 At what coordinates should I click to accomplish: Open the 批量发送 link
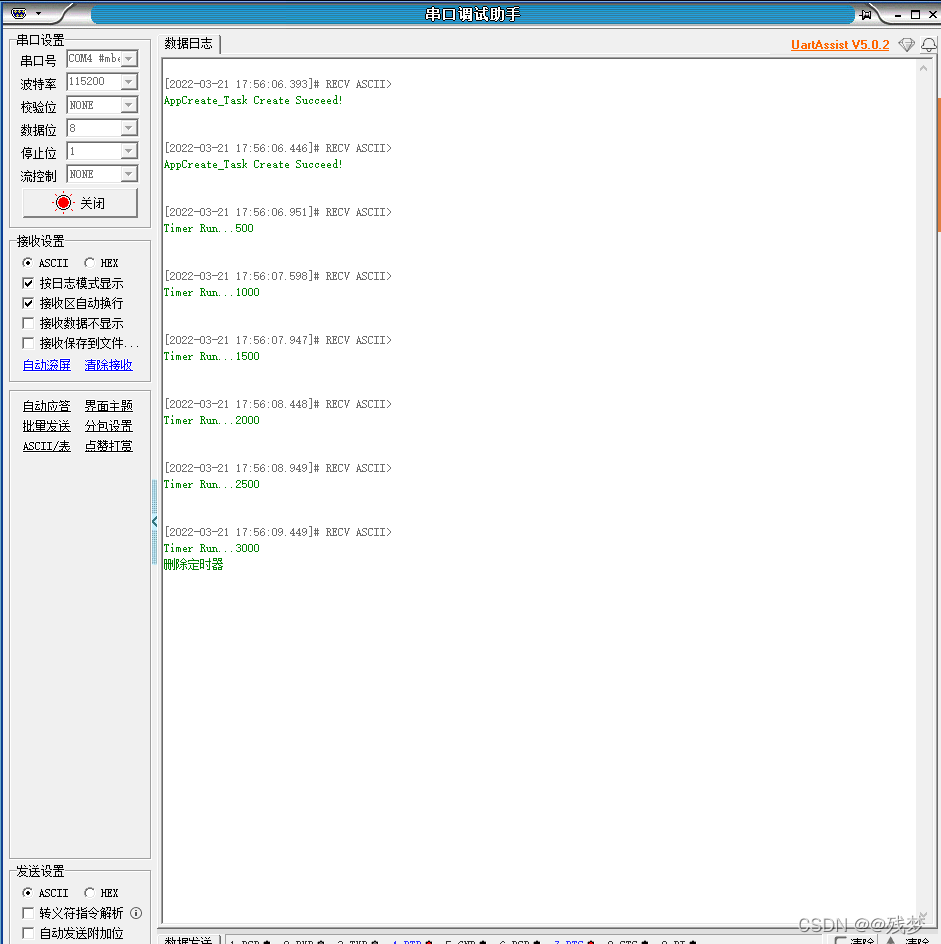click(47, 426)
